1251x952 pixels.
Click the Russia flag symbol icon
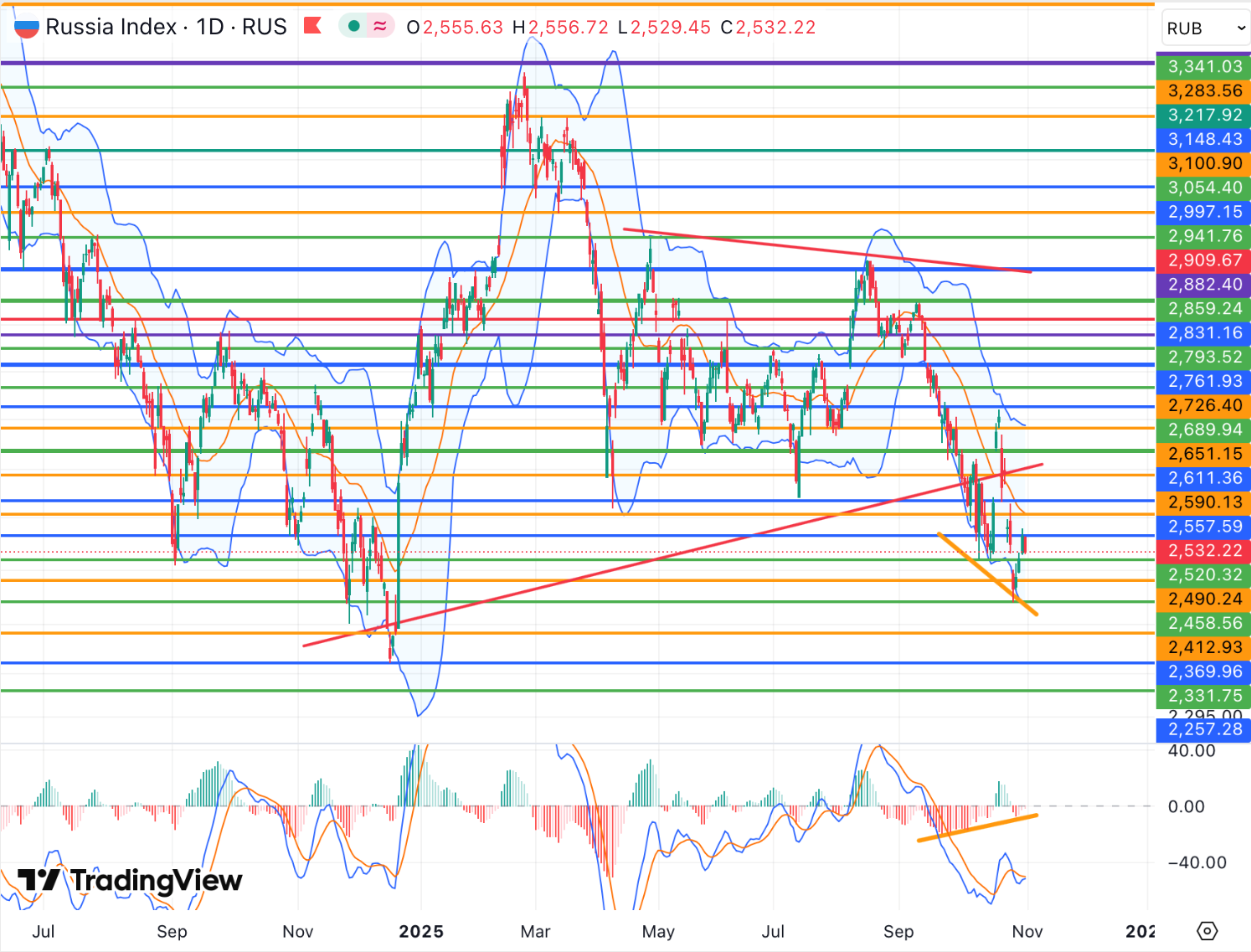[26, 26]
